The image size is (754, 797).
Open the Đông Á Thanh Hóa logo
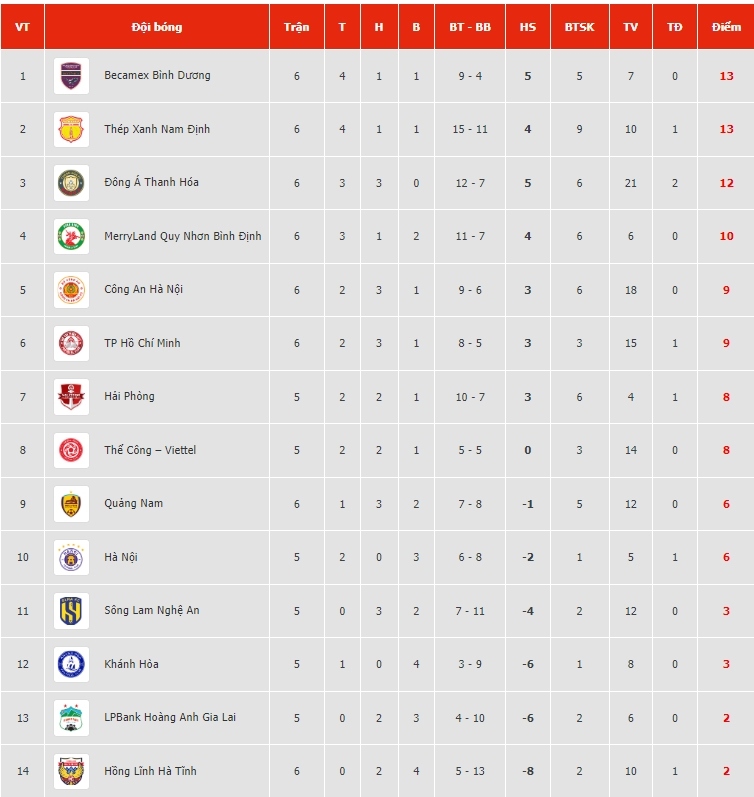coord(71,183)
